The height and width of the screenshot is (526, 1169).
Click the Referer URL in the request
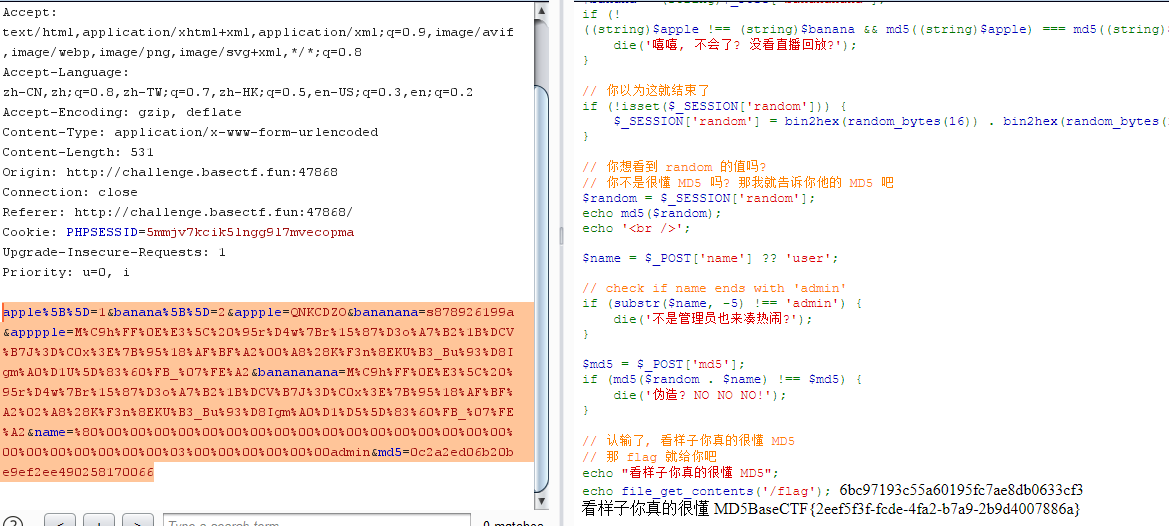point(213,212)
